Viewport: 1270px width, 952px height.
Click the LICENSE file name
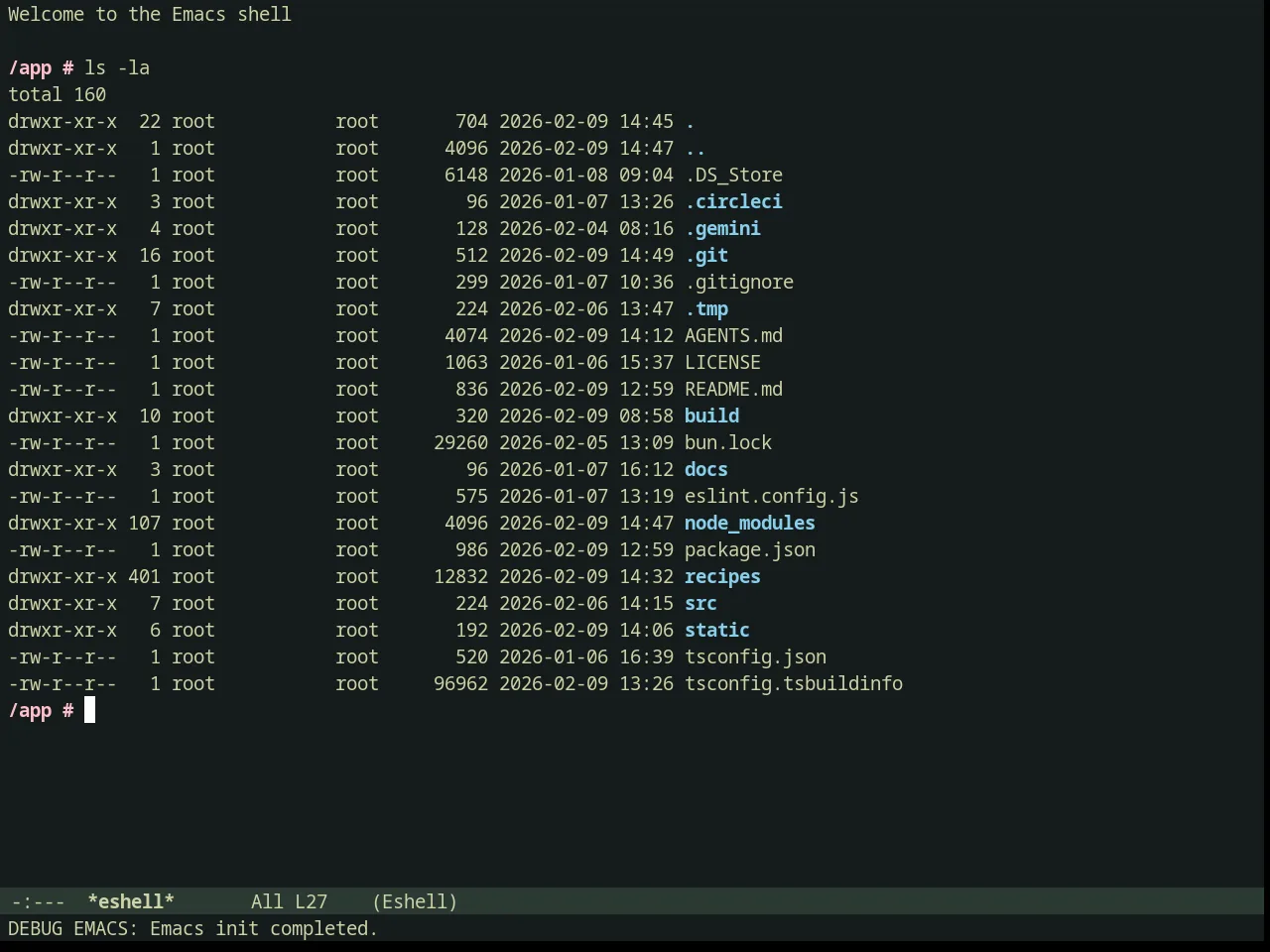[722, 362]
